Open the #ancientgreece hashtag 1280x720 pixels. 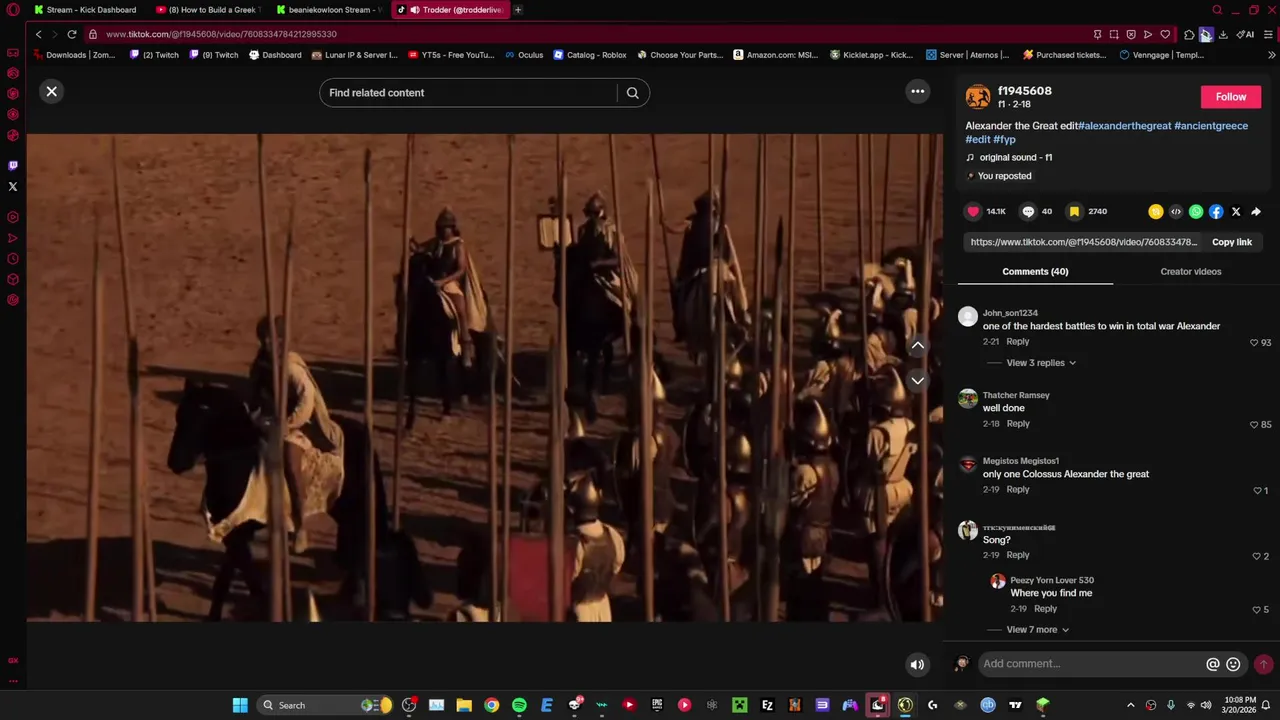pos(1211,126)
